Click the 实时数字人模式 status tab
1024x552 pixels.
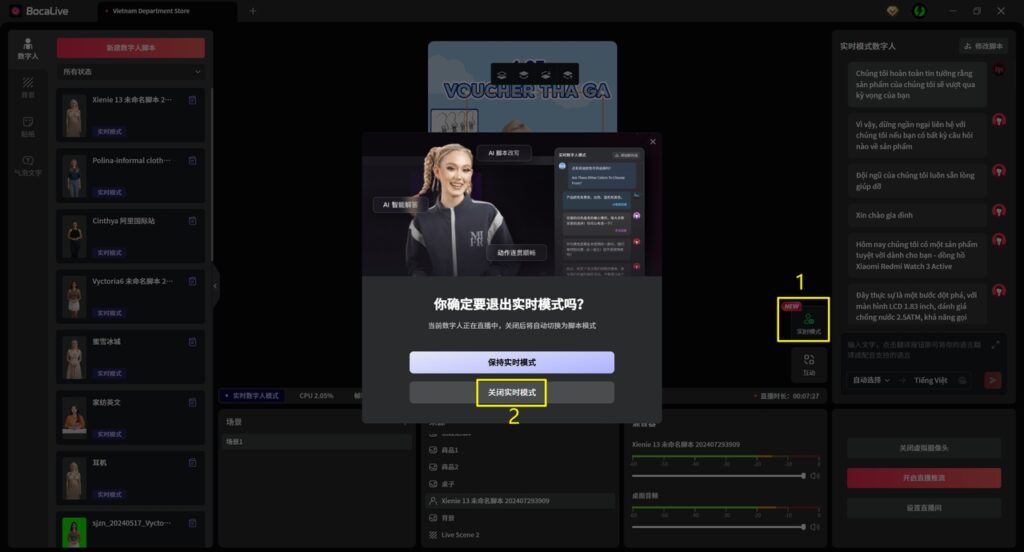pyautogui.click(x=252, y=396)
